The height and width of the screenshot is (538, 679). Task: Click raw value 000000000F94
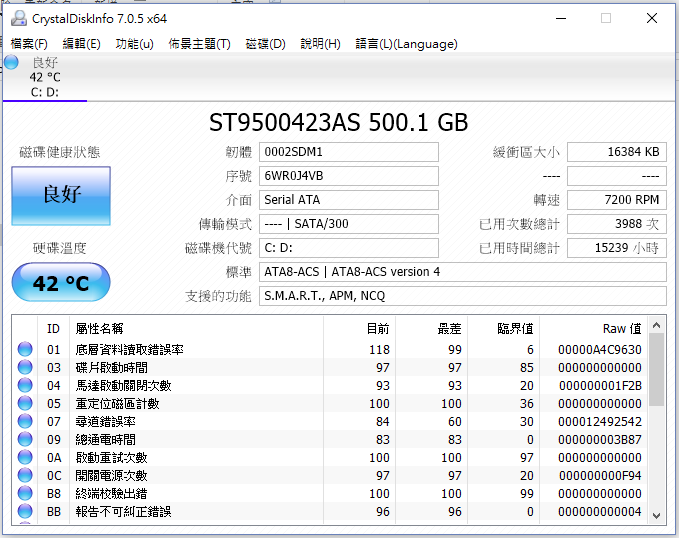point(600,476)
